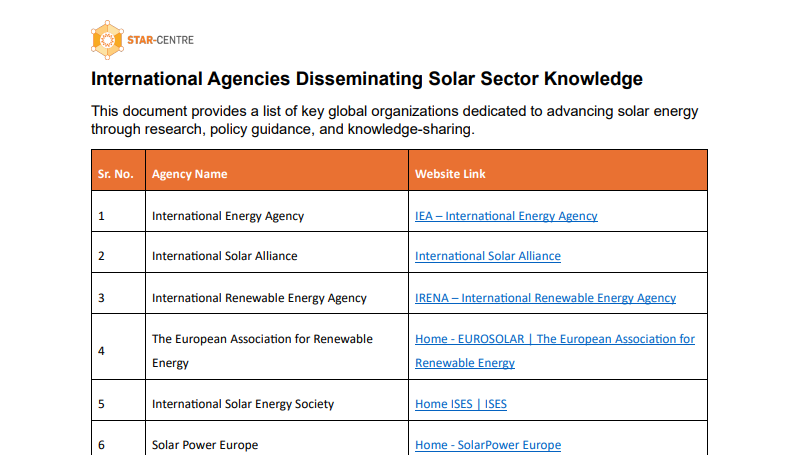The image size is (804, 455).
Task: Click the STAR-CENTRE hexagon logo icon
Action: (x=105, y=40)
